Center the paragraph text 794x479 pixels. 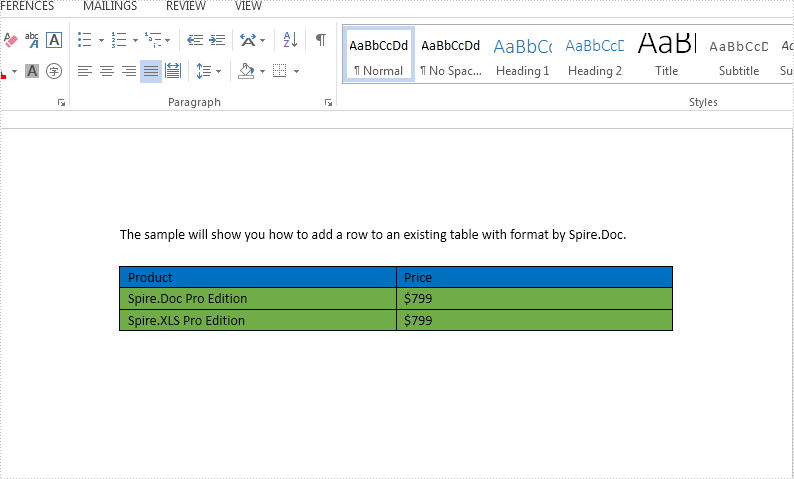(x=107, y=71)
